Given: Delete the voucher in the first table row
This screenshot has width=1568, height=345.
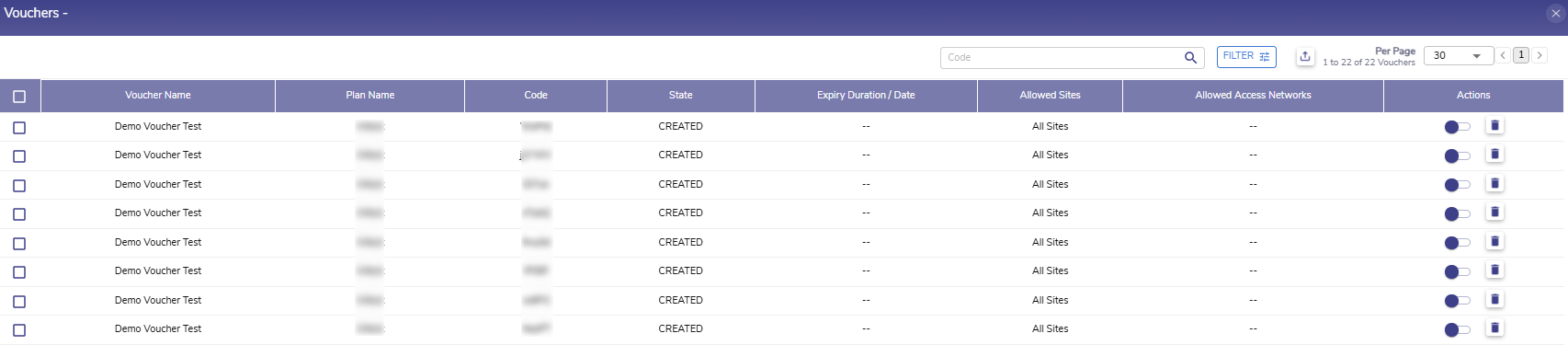Looking at the screenshot, I should coord(1494,126).
